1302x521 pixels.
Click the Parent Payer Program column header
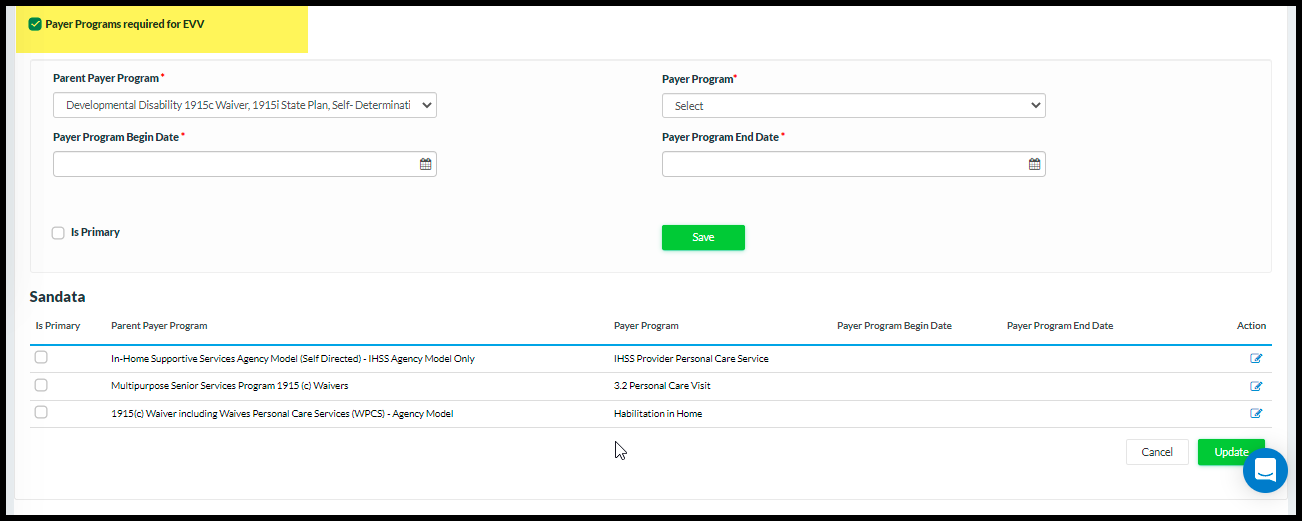coord(159,326)
